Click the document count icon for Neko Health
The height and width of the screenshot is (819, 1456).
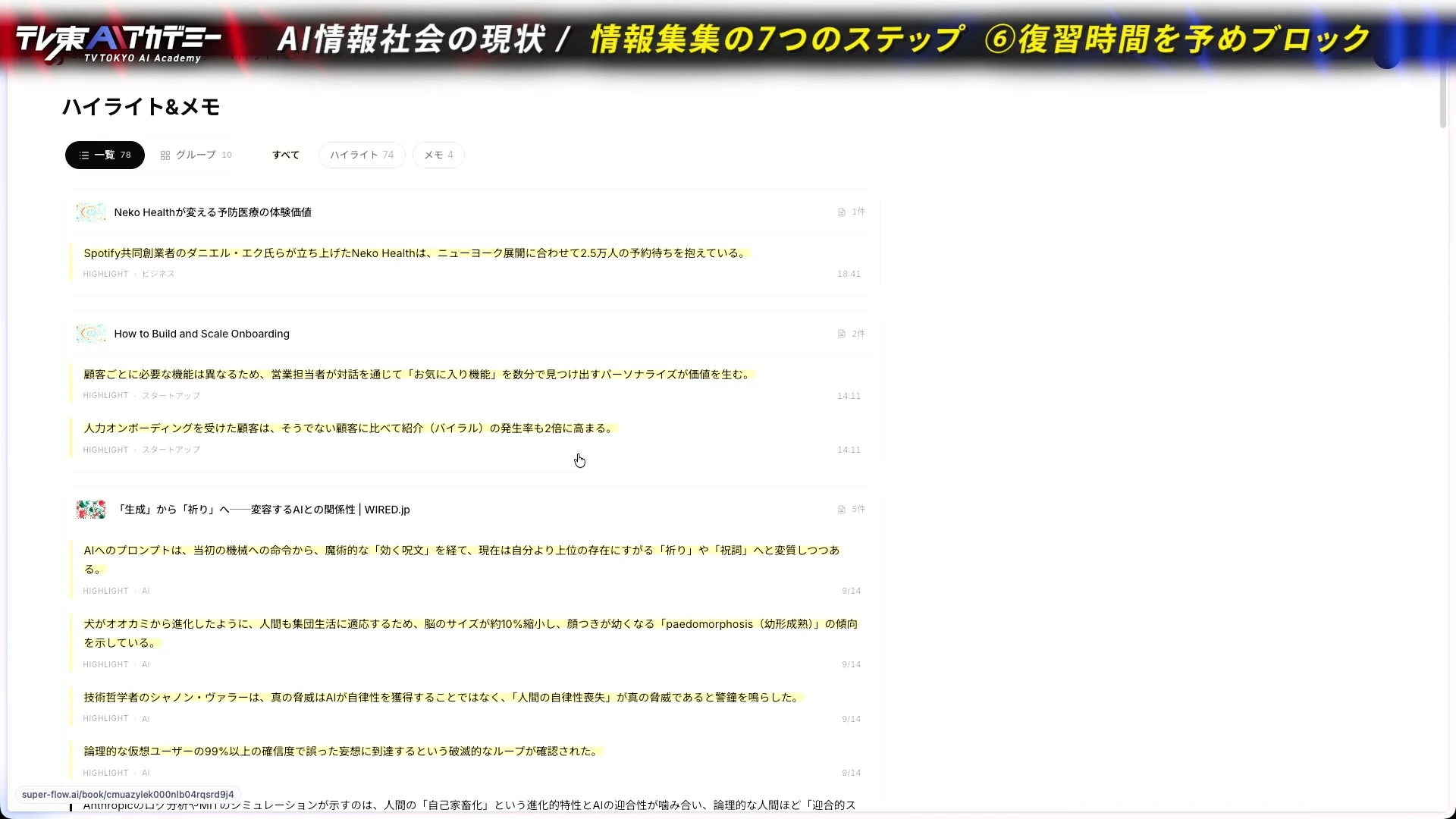pos(841,212)
